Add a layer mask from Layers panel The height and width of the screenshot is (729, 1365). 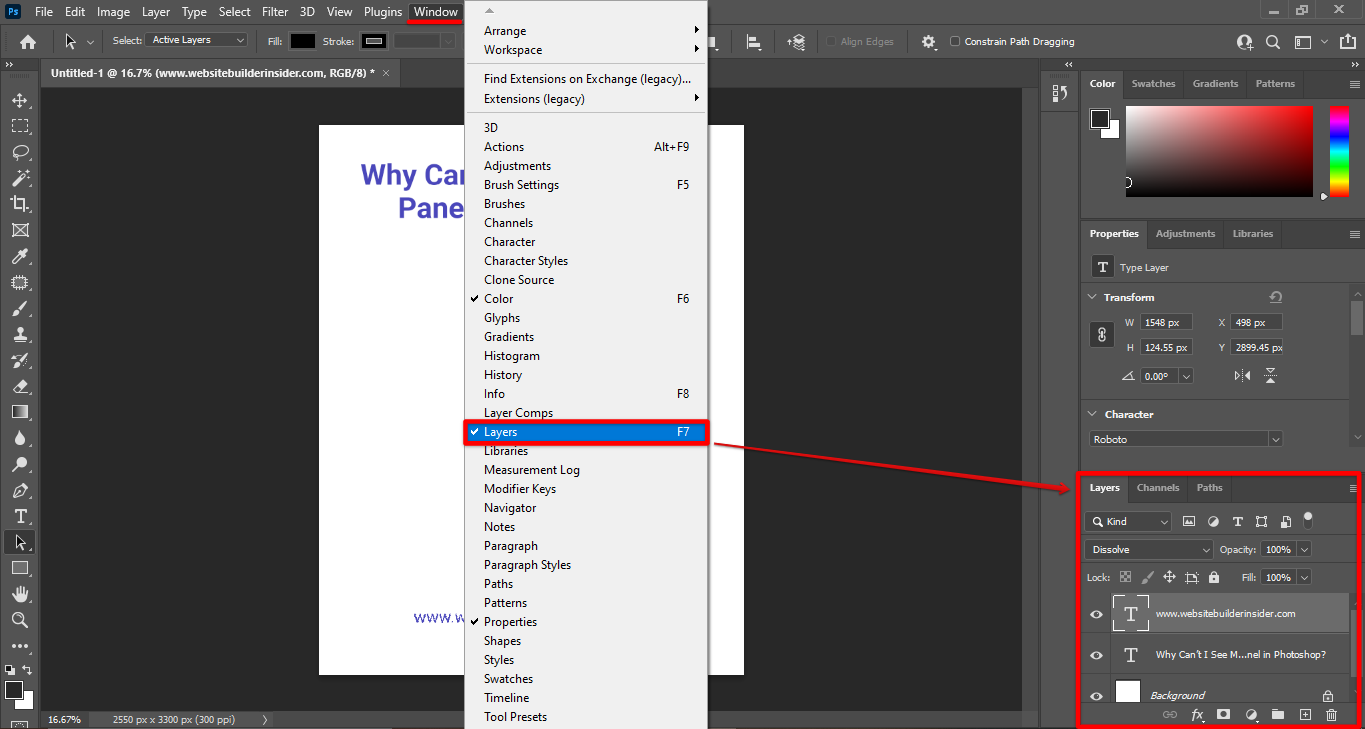pyautogui.click(x=1224, y=714)
